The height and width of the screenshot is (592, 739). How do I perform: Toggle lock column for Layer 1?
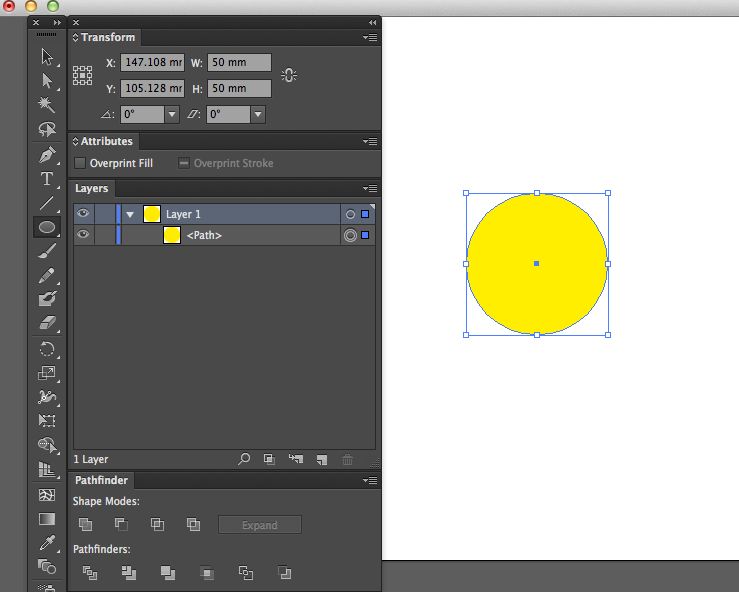(x=105, y=214)
